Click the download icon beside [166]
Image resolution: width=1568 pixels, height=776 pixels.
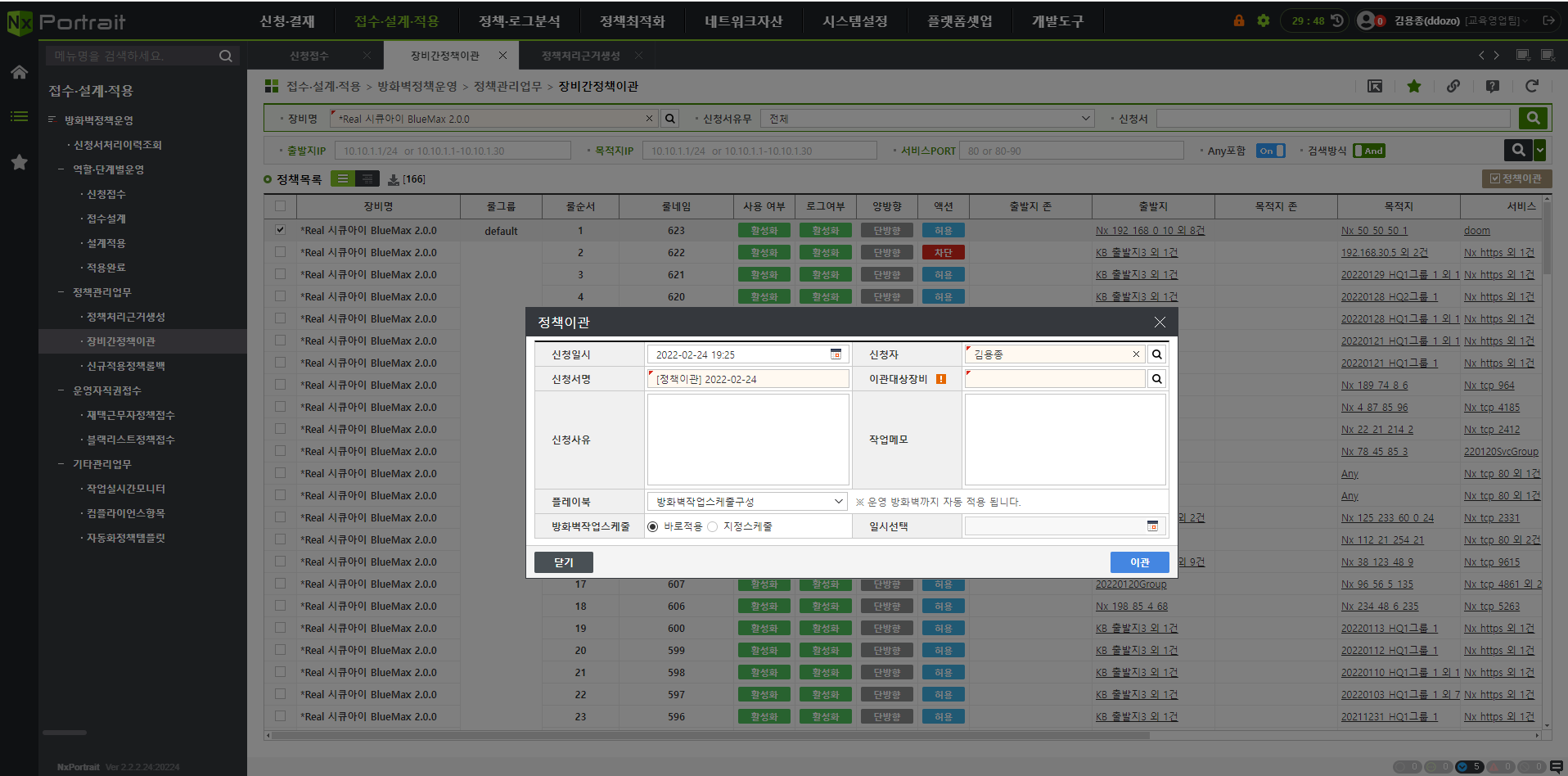[394, 179]
